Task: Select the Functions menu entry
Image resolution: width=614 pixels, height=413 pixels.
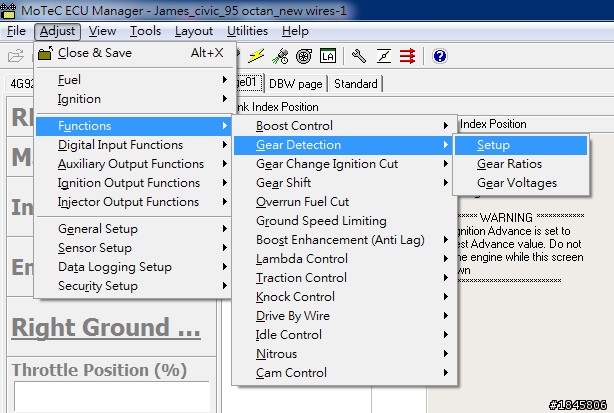Action: point(134,126)
